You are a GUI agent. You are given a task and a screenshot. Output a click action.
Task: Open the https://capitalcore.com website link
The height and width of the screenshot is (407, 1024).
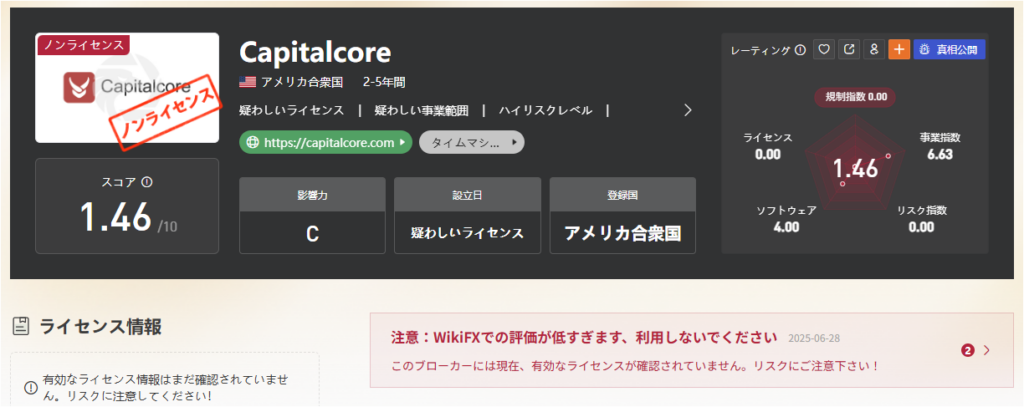(x=326, y=142)
